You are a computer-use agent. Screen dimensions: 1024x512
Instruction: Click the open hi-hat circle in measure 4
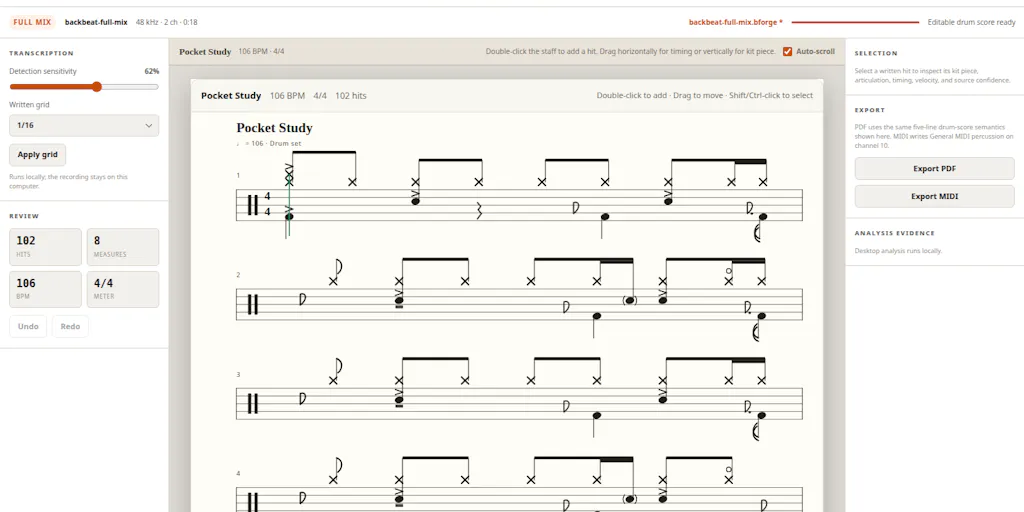point(729,468)
